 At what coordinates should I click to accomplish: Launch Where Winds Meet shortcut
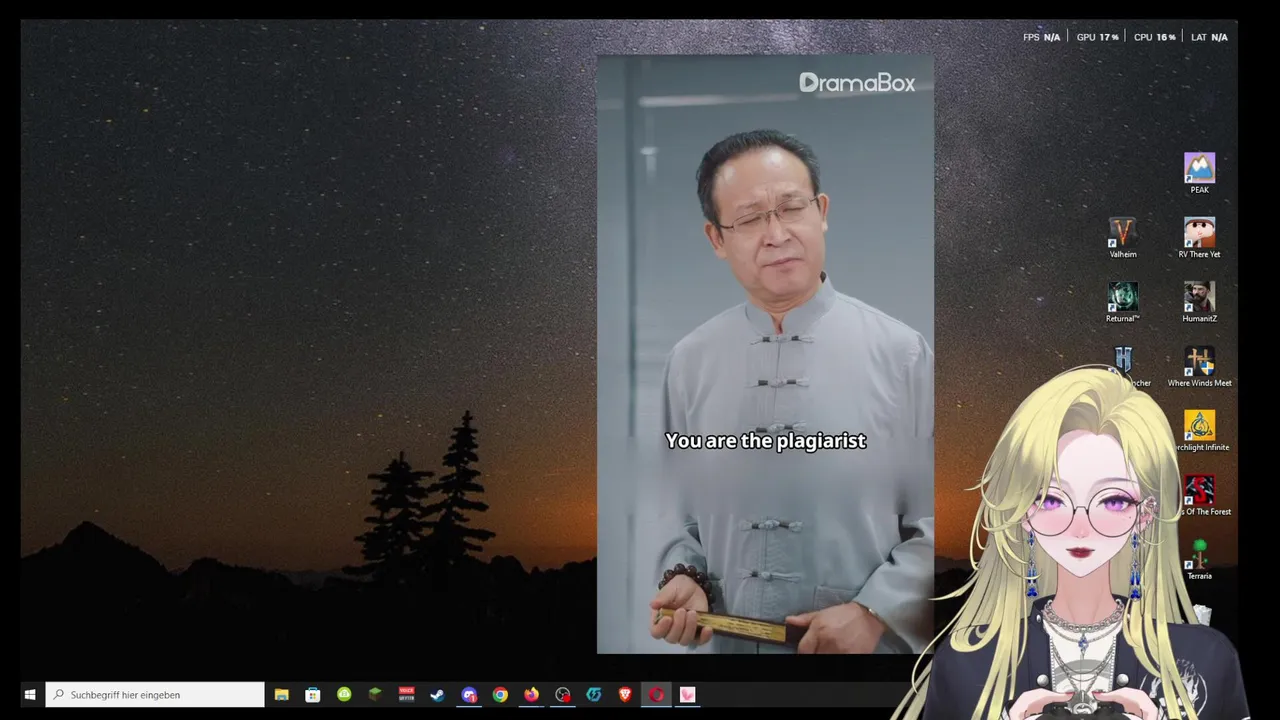1199,367
